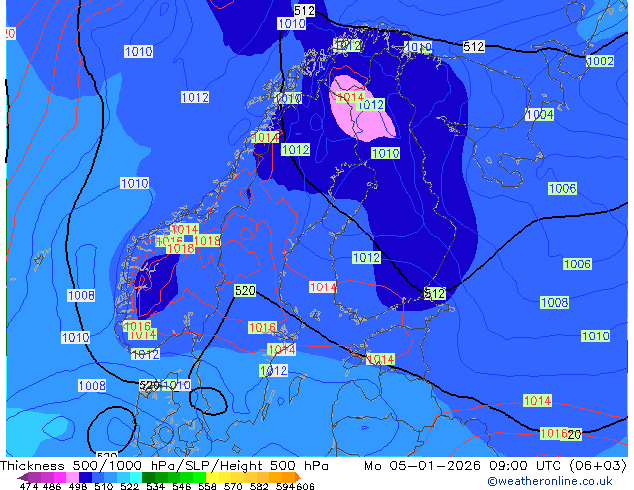The image size is (634, 490).
Task: Click the legend value 498
Action: 78,486
